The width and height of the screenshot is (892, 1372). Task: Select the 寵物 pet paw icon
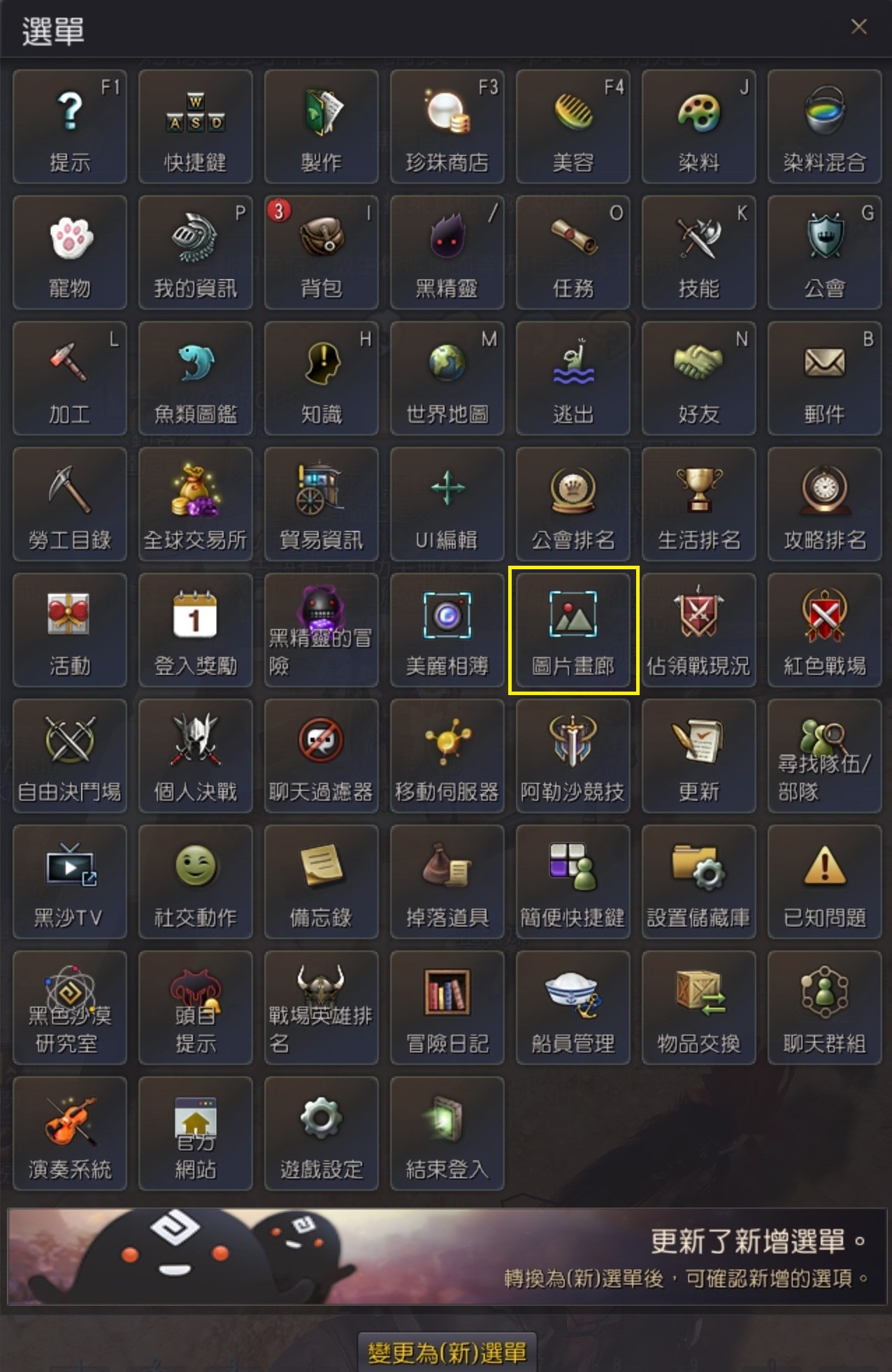point(70,252)
